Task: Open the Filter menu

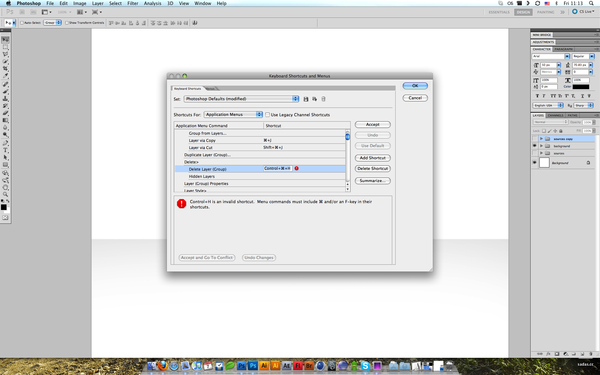Action: (x=132, y=3)
